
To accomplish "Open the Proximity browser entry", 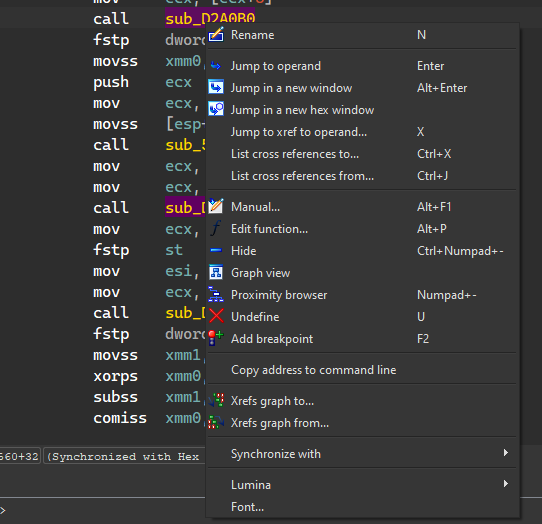I will coord(362,295).
